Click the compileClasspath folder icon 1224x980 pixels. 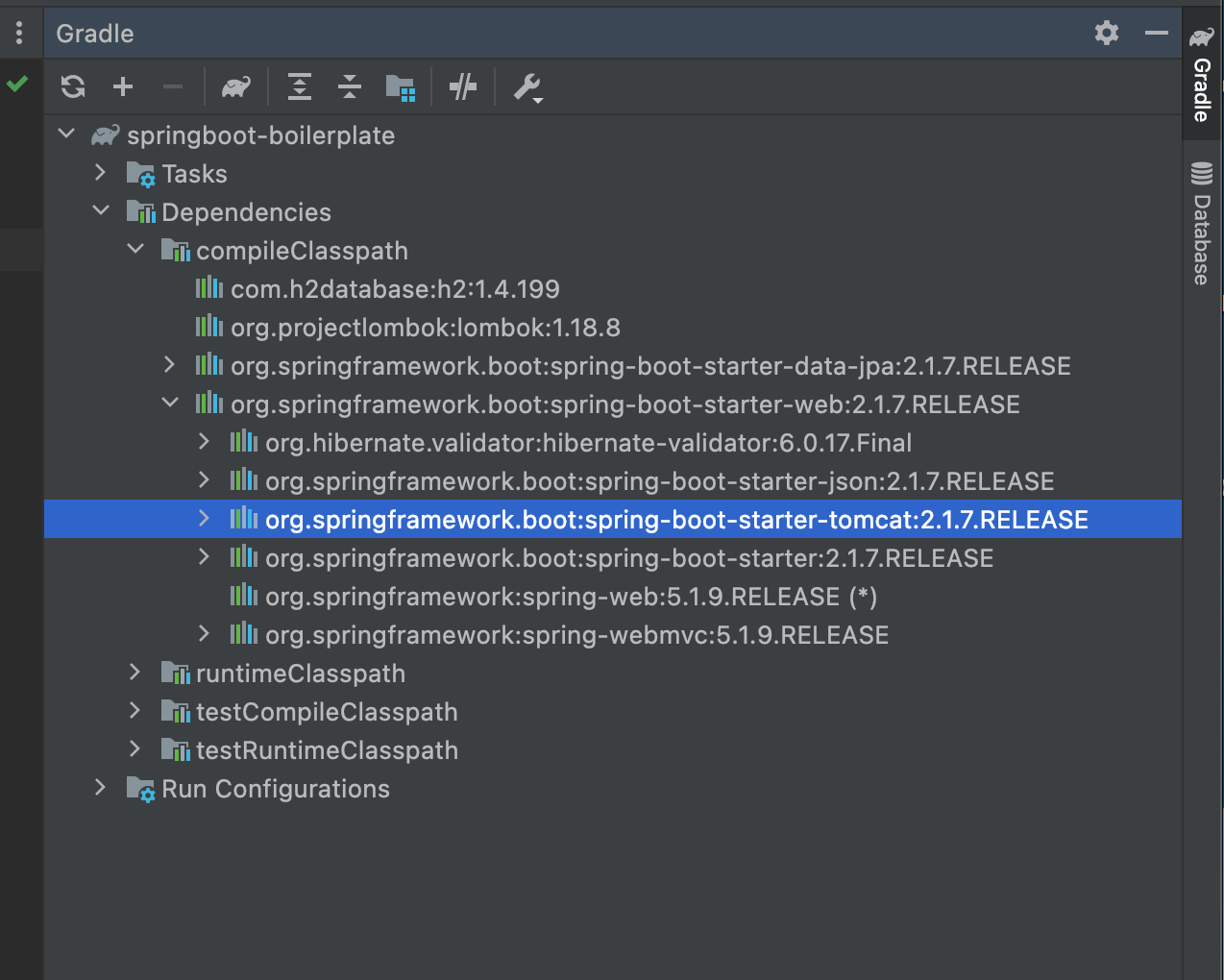(175, 251)
